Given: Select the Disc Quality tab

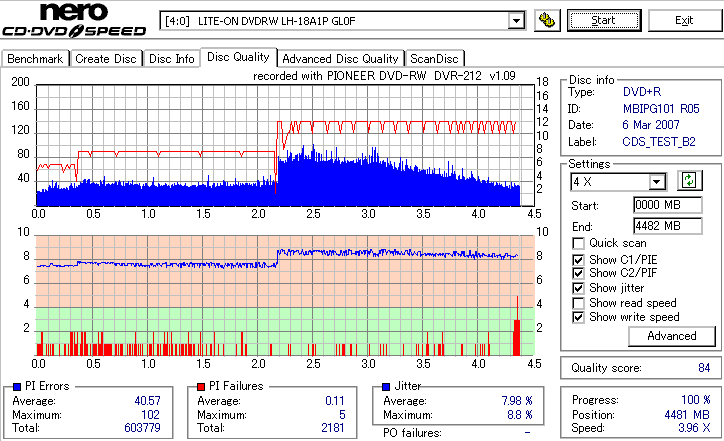Looking at the screenshot, I should (x=238, y=57).
